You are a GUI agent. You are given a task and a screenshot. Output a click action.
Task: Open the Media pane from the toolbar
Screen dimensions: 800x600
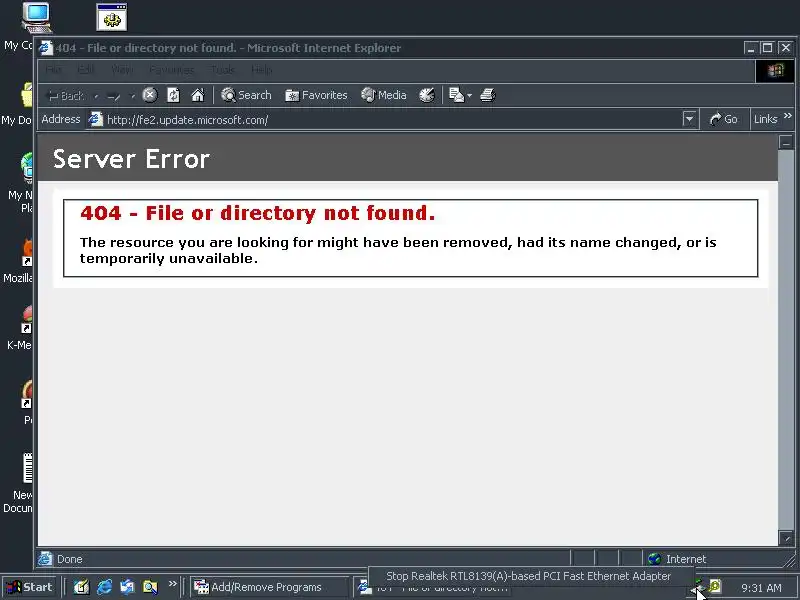[x=384, y=95]
